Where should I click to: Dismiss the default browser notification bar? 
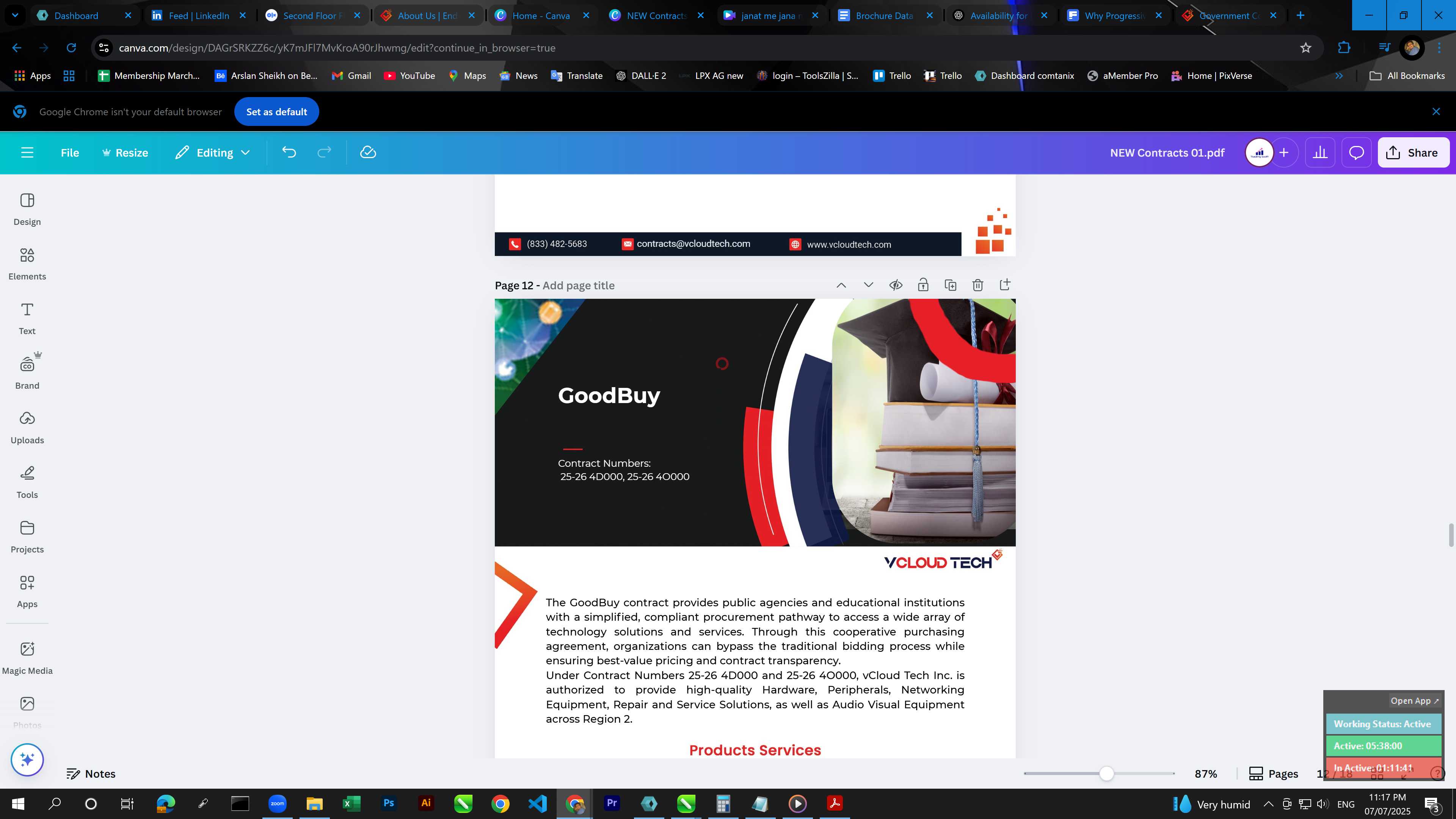1436,112
